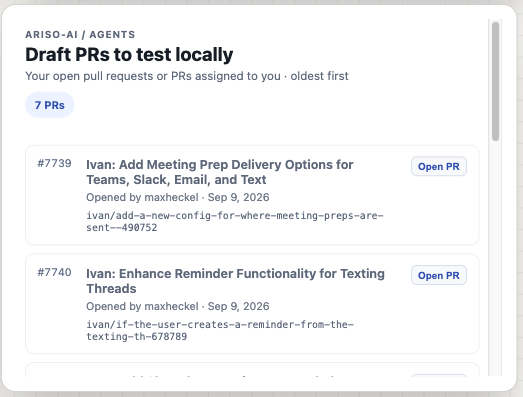
Task: Click branch name ivan/if-the-user-creates-a-reminder
Action: pyautogui.click(x=220, y=330)
